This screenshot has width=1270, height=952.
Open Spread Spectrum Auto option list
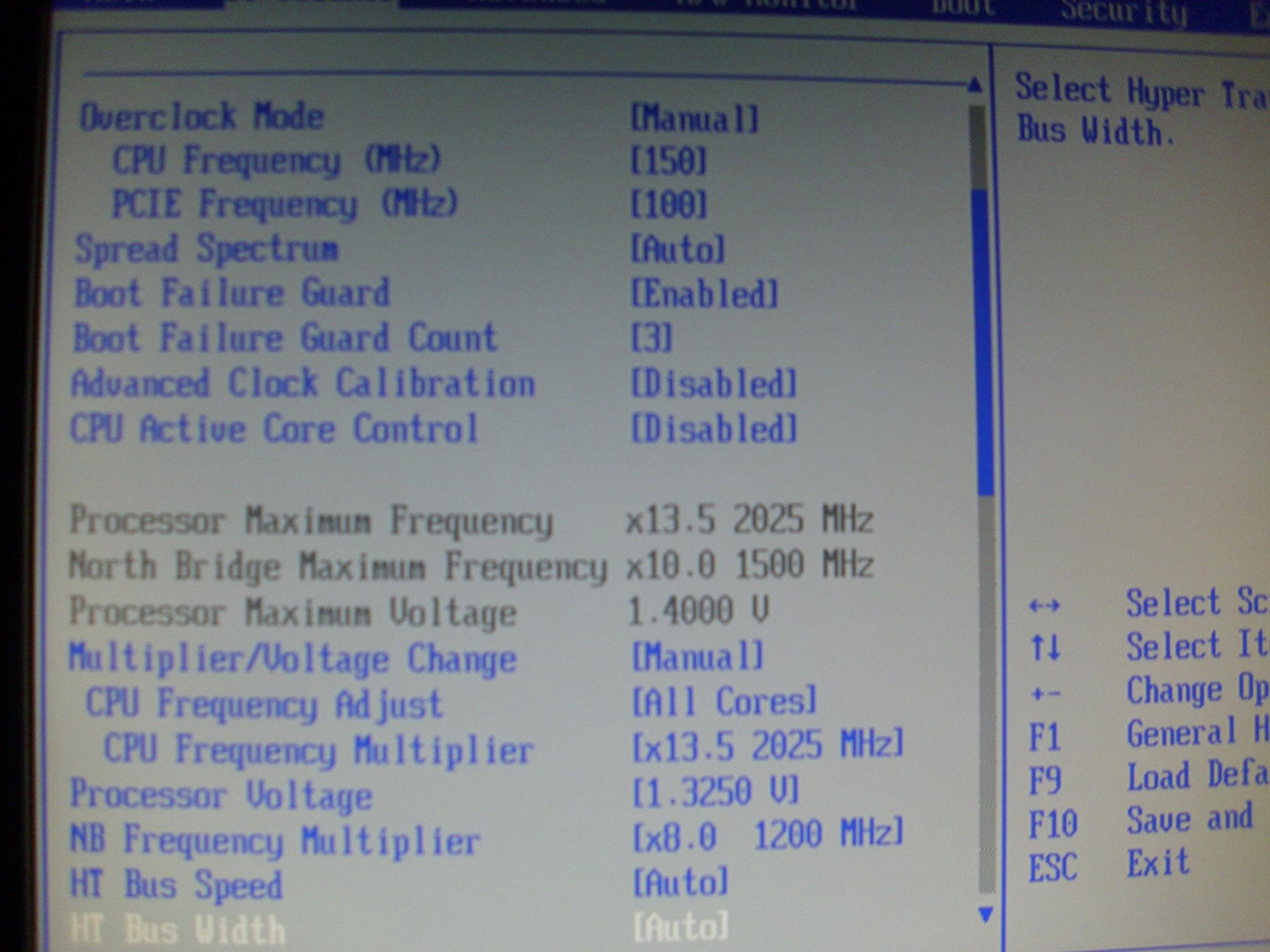click(678, 250)
